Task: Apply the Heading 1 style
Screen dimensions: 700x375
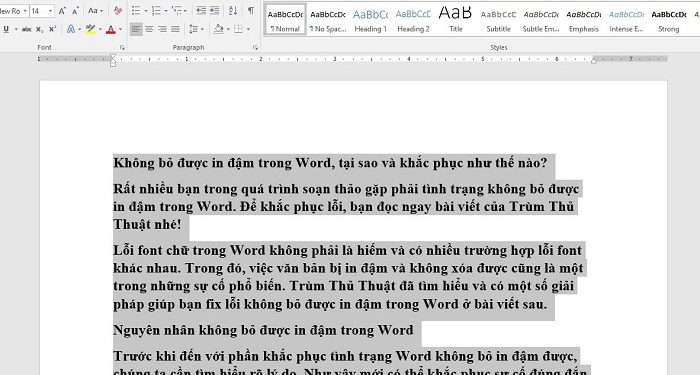Action: [x=371, y=20]
